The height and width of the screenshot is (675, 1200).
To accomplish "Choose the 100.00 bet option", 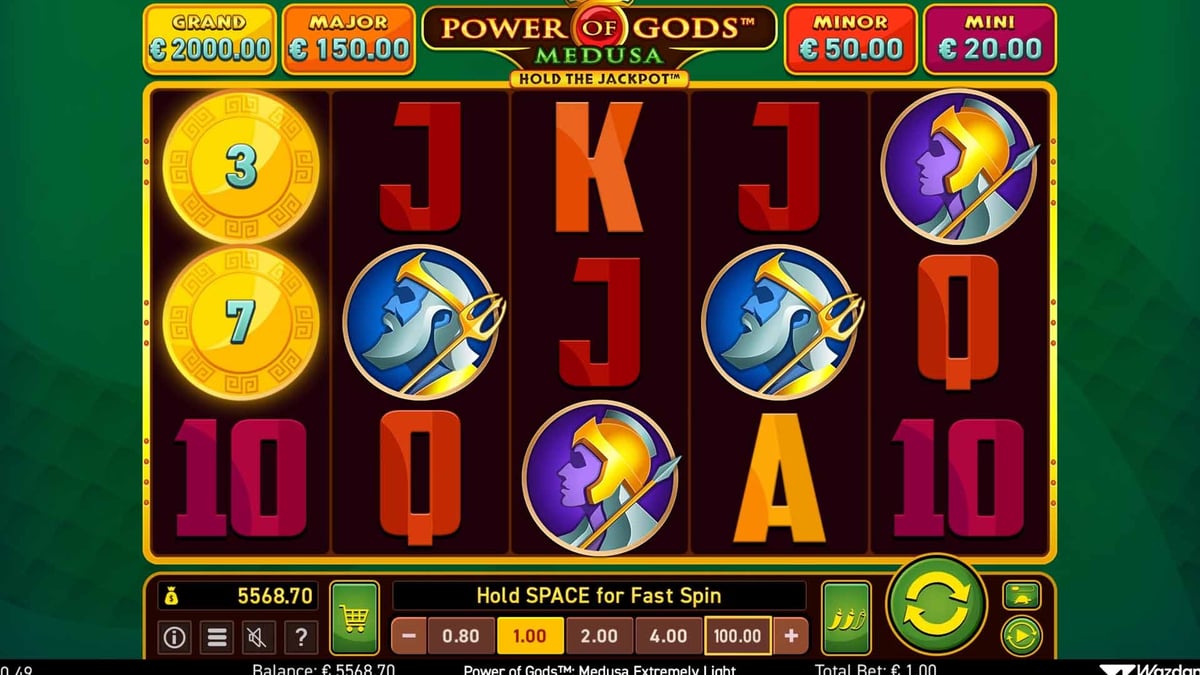I will pos(738,635).
